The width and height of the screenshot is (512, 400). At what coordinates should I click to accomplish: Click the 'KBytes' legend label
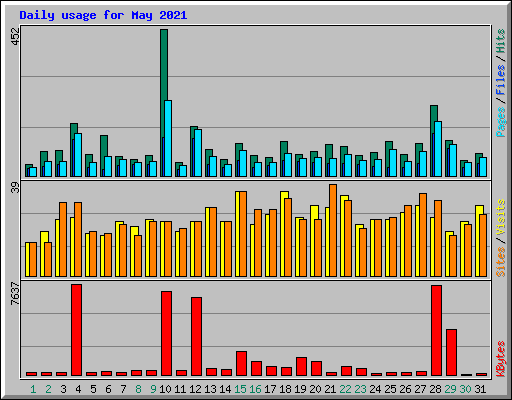pyautogui.click(x=501, y=359)
